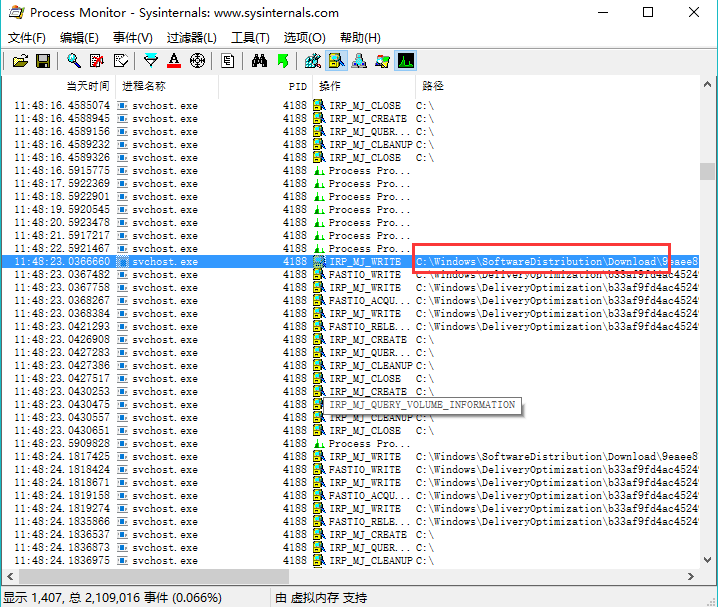
Task: Toggle Show Registry Activity icon
Action: [313, 61]
